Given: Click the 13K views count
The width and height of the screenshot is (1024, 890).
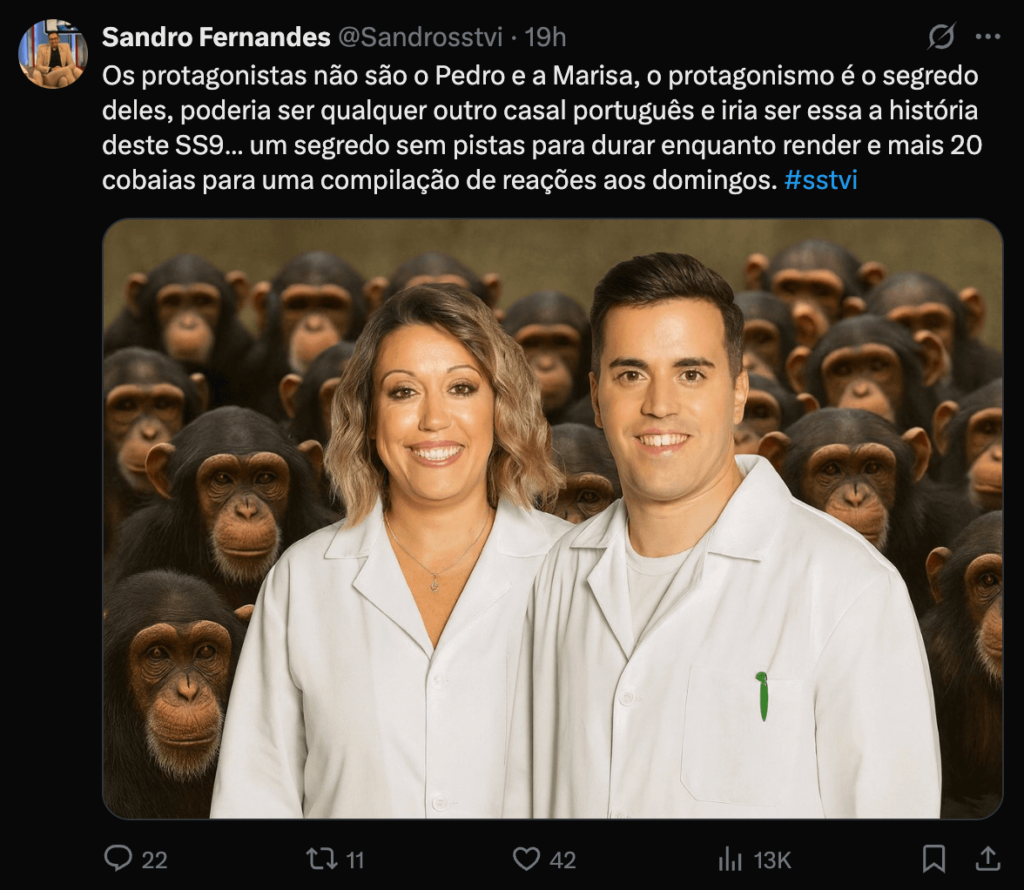Looking at the screenshot, I should click(x=773, y=860).
